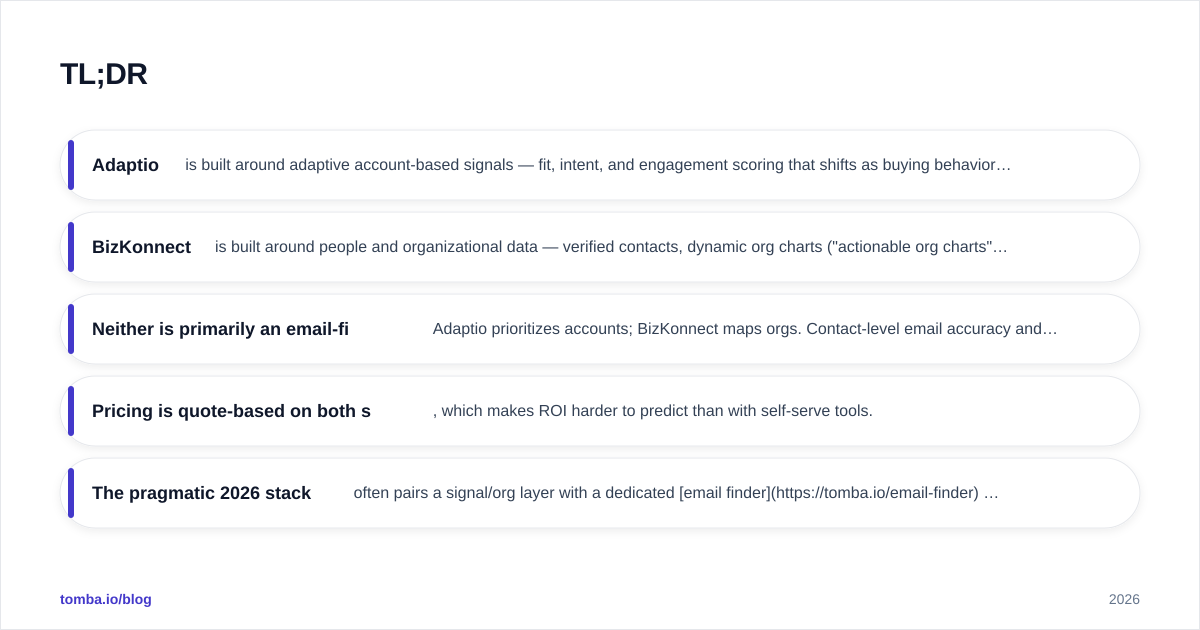Click the purple bar beside pragmatic stack row
The image size is (1200, 630).
click(x=71, y=493)
